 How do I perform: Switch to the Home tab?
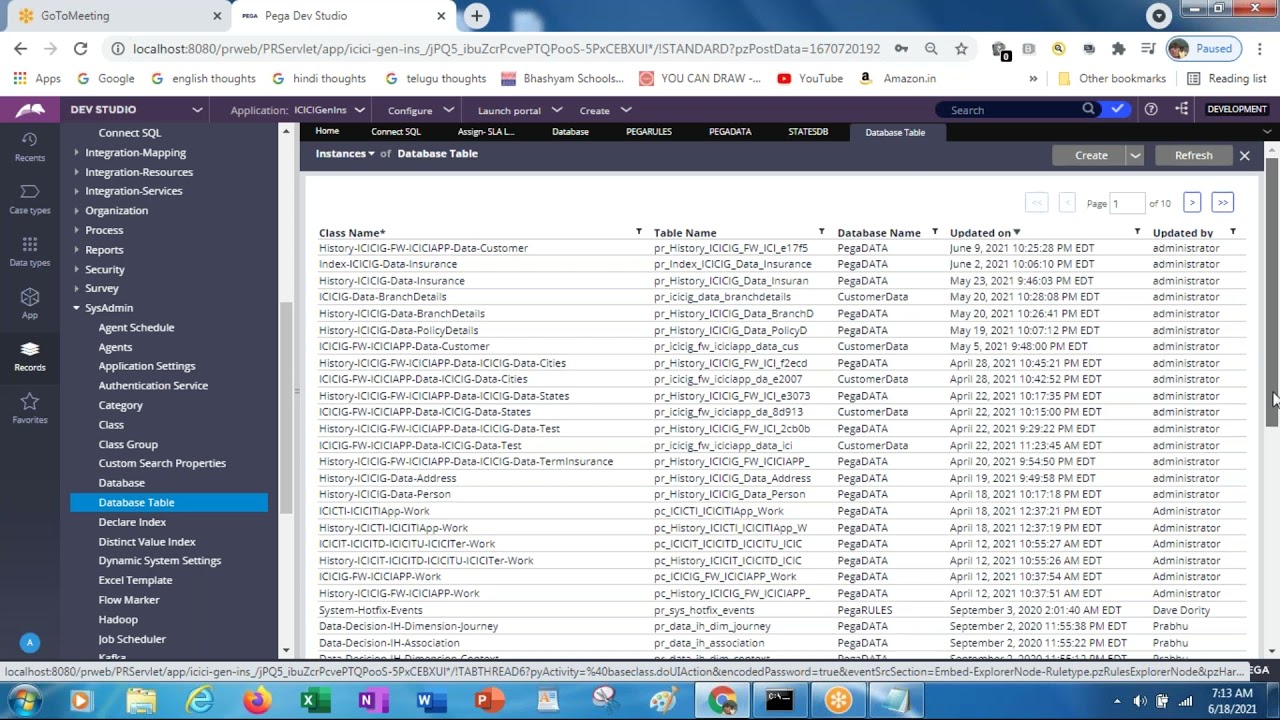327,132
